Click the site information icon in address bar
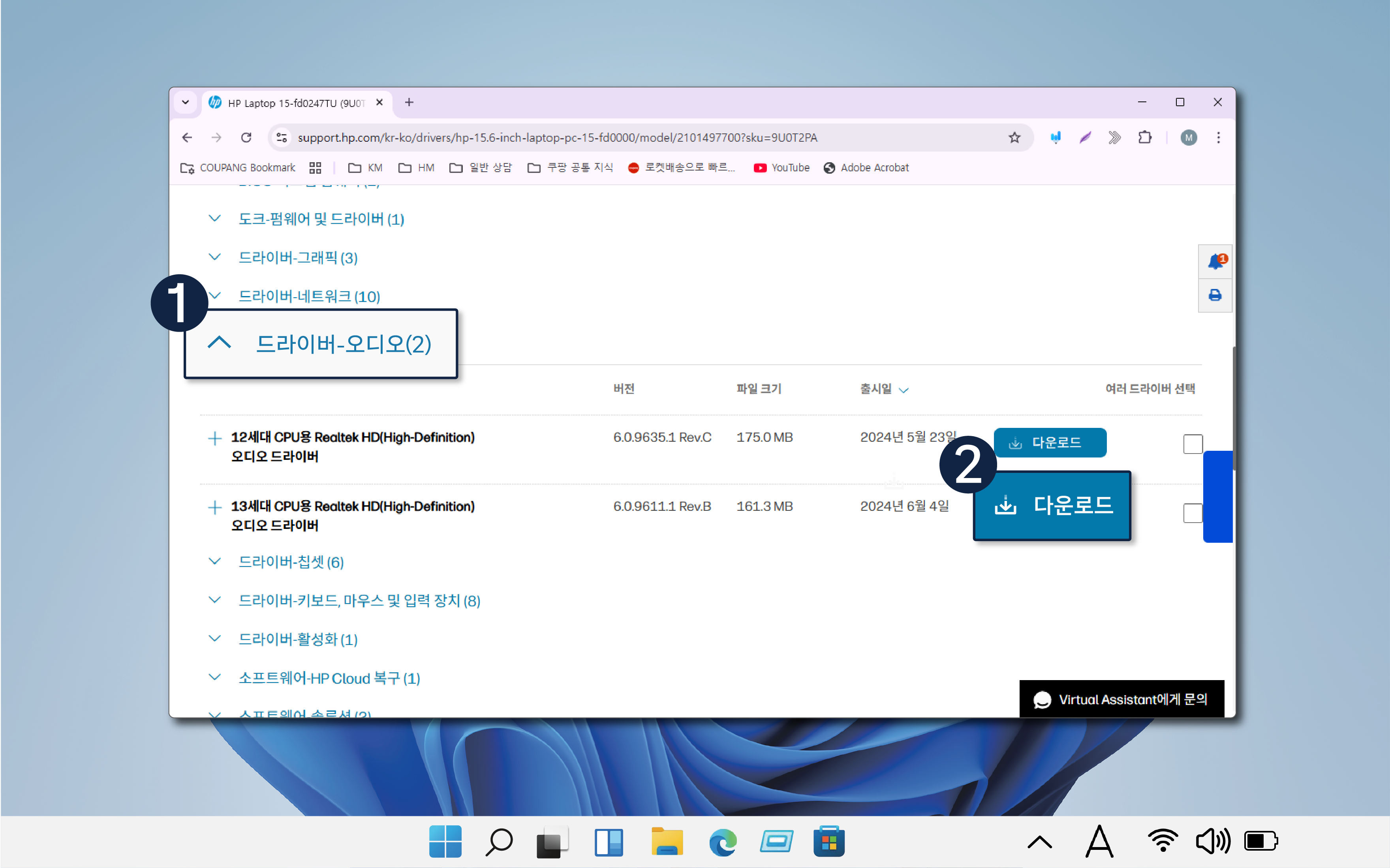This screenshot has width=1390, height=868. (282, 138)
